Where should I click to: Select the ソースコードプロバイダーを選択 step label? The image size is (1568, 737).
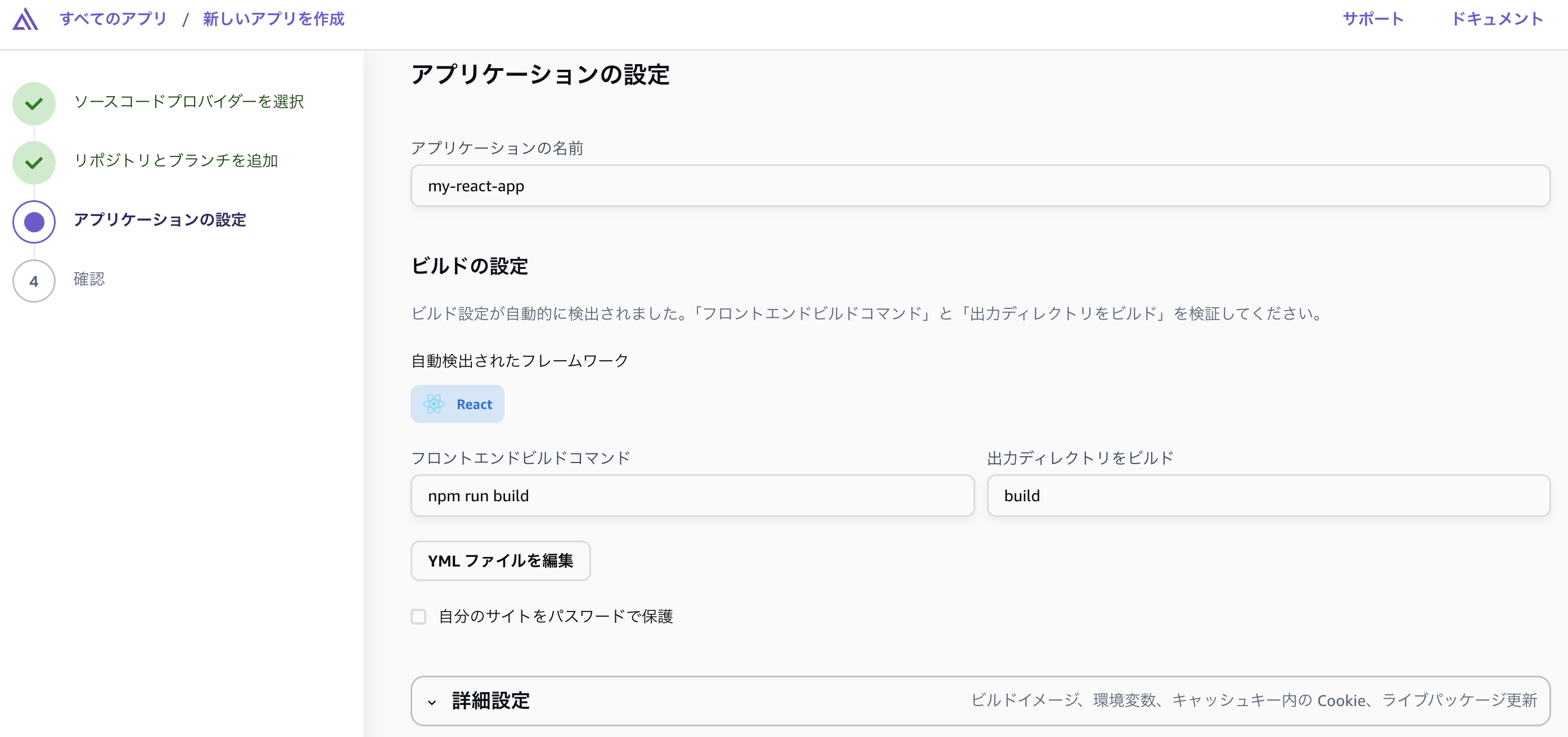189,101
